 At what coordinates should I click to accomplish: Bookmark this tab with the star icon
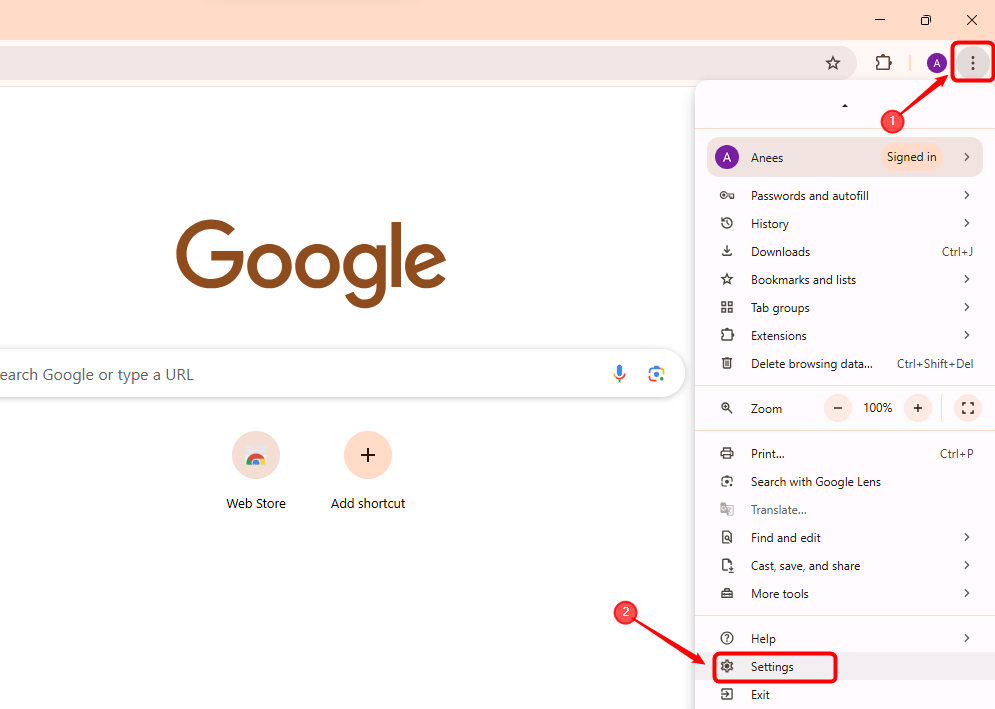[833, 63]
